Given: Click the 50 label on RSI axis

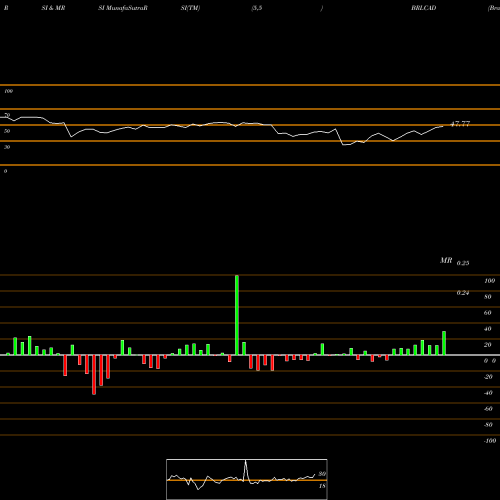Looking at the screenshot, I should coord(7,131).
